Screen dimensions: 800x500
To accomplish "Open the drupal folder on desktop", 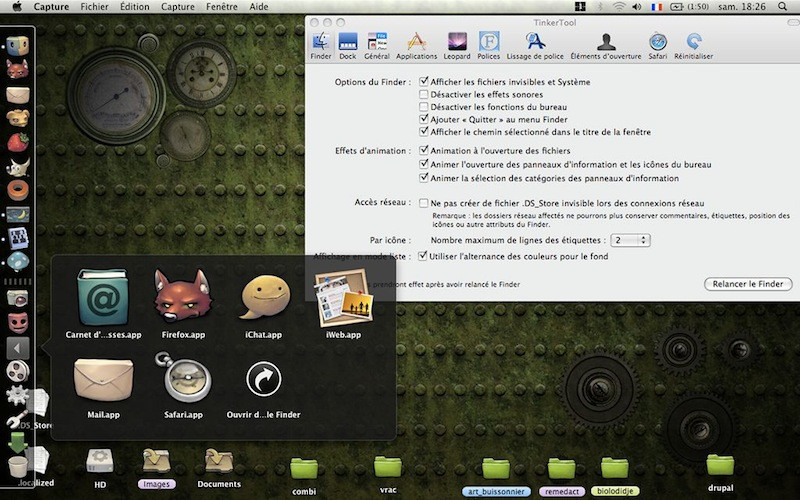I will pos(720,468).
